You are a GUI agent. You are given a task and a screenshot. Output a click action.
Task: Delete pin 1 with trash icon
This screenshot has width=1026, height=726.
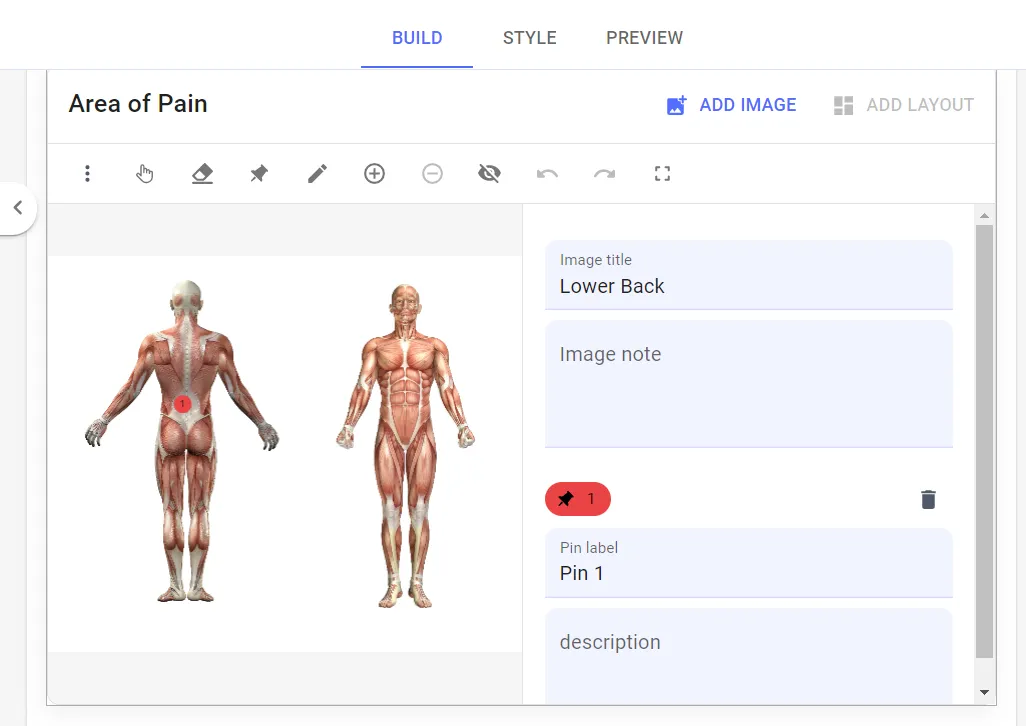point(928,499)
